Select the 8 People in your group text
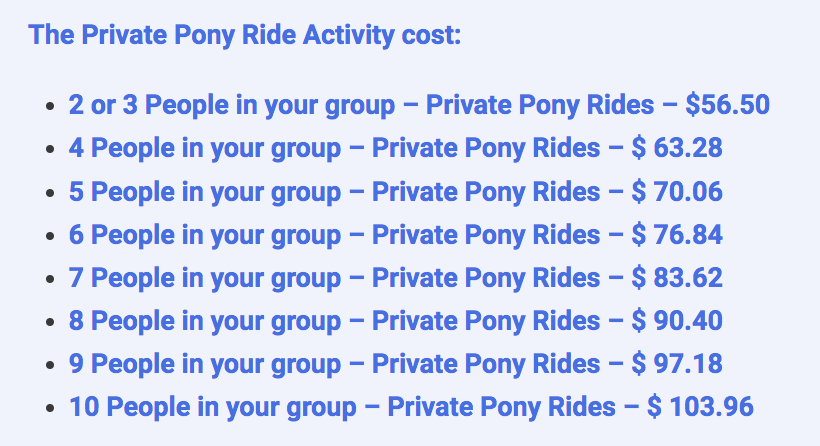The image size is (820, 446). click(204, 321)
